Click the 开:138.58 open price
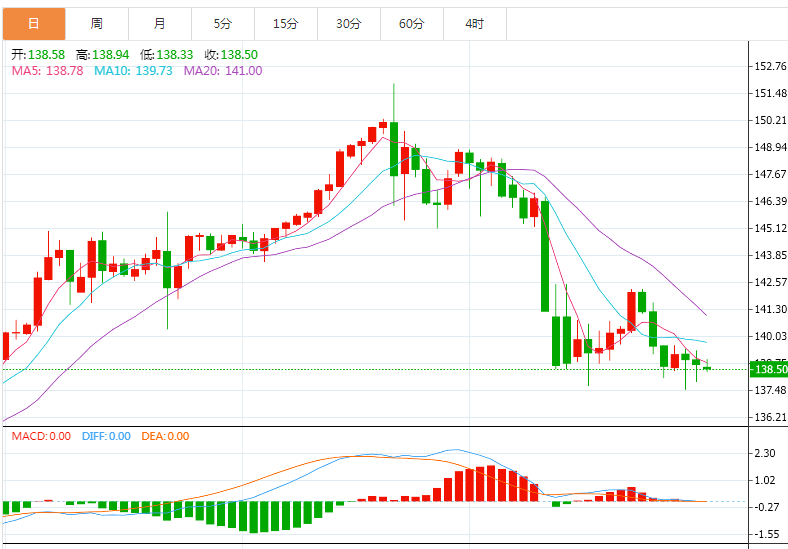788x549 pixels. click(x=38, y=55)
